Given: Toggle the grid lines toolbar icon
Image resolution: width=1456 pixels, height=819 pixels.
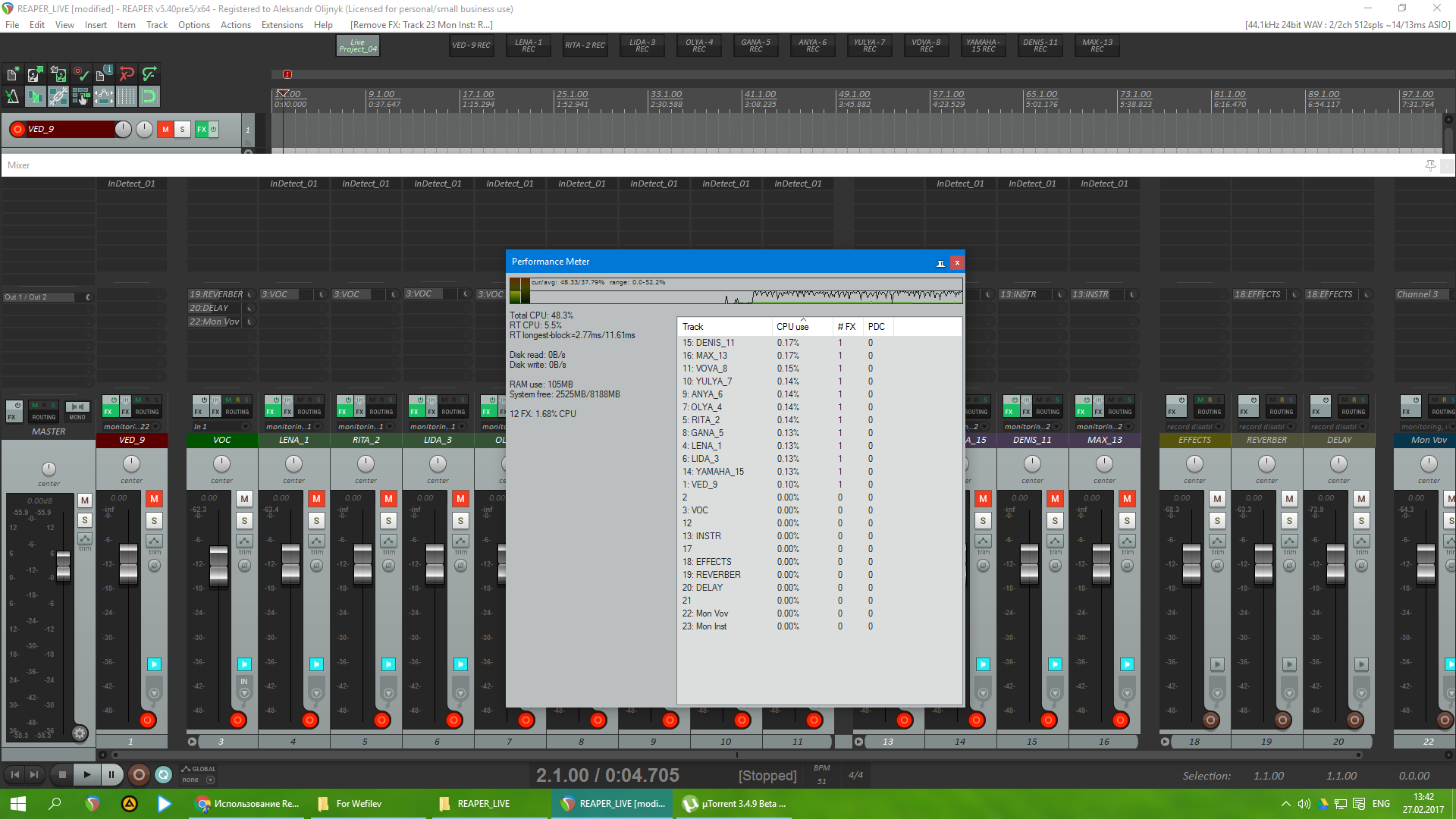Looking at the screenshot, I should [x=127, y=96].
